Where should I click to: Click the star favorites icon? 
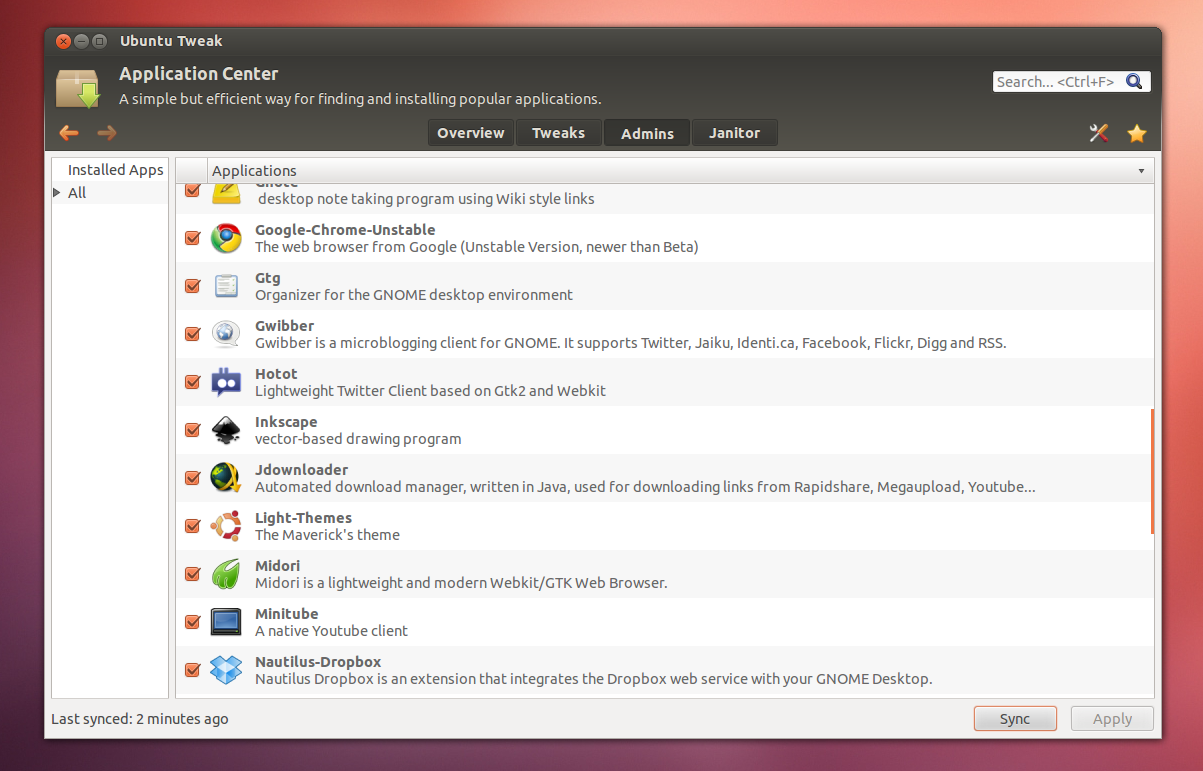click(1137, 133)
